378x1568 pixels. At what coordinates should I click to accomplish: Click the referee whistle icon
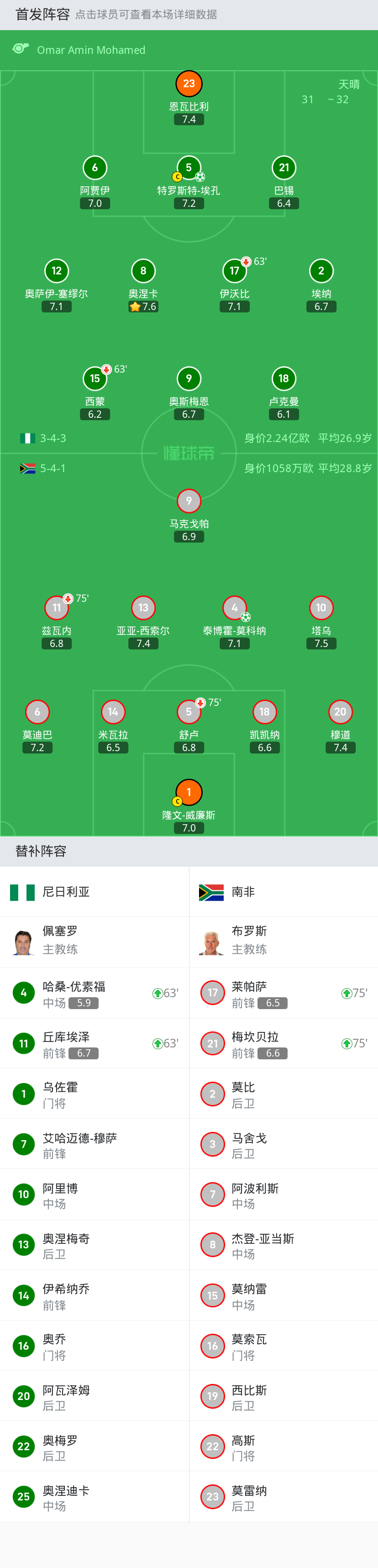click(x=21, y=49)
